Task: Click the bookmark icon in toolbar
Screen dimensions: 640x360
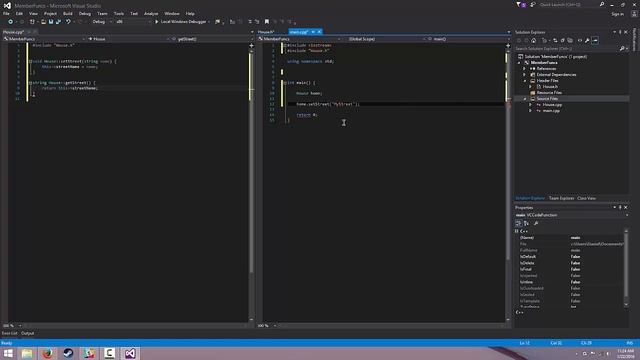Action: tap(267, 22)
